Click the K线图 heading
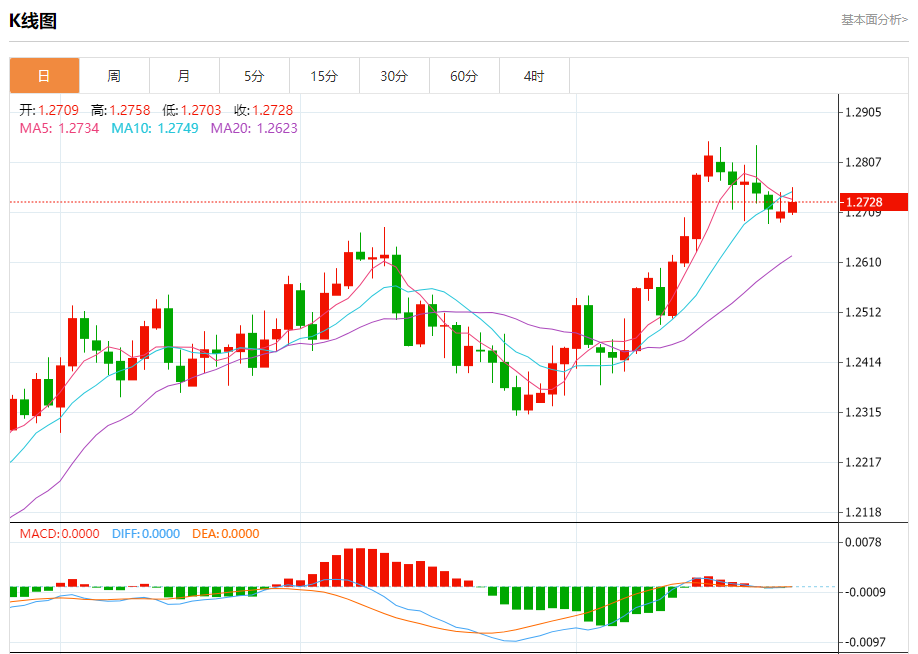 coord(33,21)
